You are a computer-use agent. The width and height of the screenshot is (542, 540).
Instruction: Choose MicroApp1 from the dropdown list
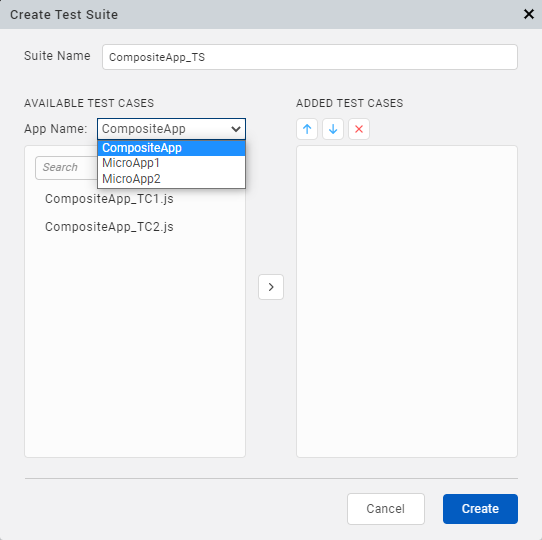(x=171, y=163)
